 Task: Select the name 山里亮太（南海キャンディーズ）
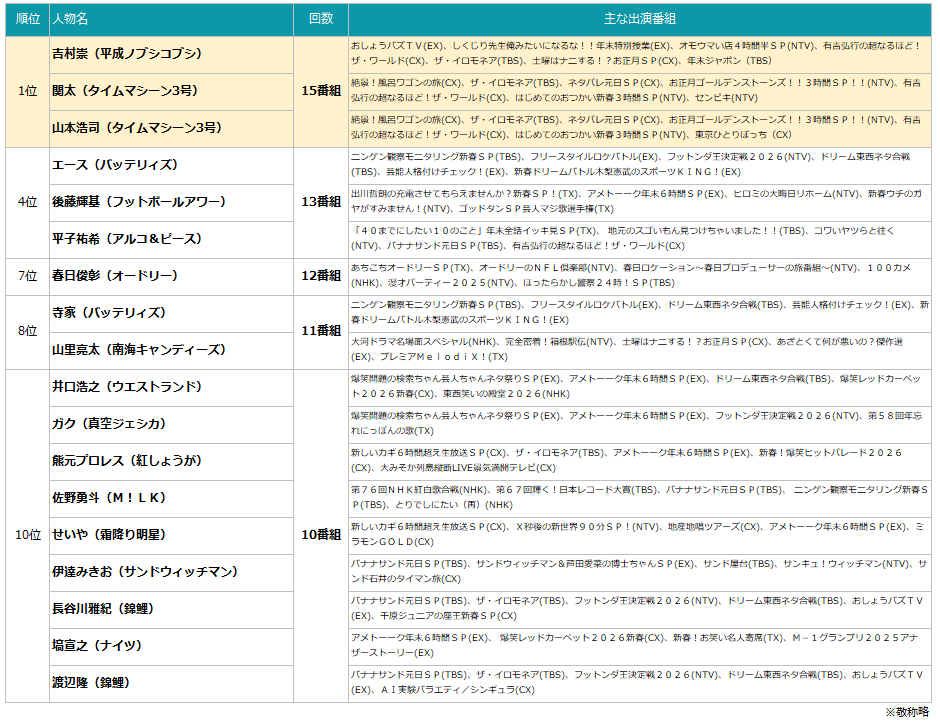coord(136,350)
